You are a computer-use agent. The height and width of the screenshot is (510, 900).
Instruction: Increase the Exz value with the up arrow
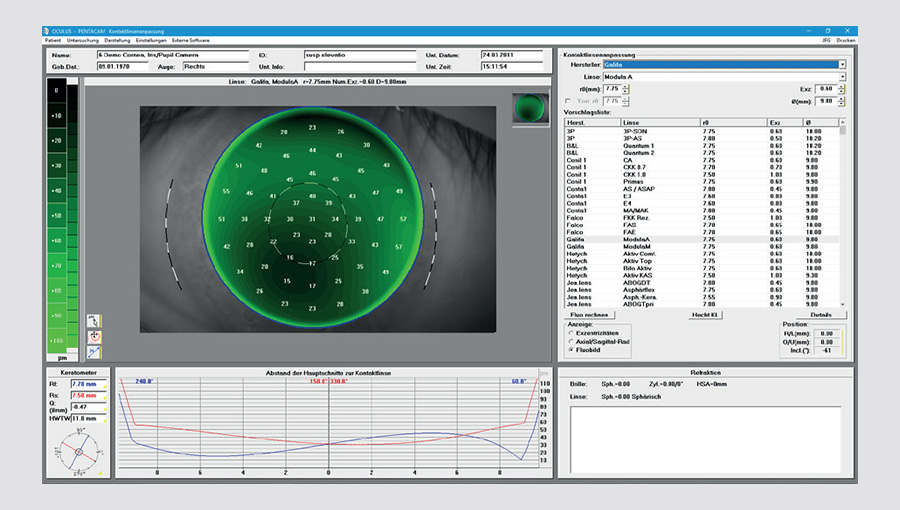841,87
